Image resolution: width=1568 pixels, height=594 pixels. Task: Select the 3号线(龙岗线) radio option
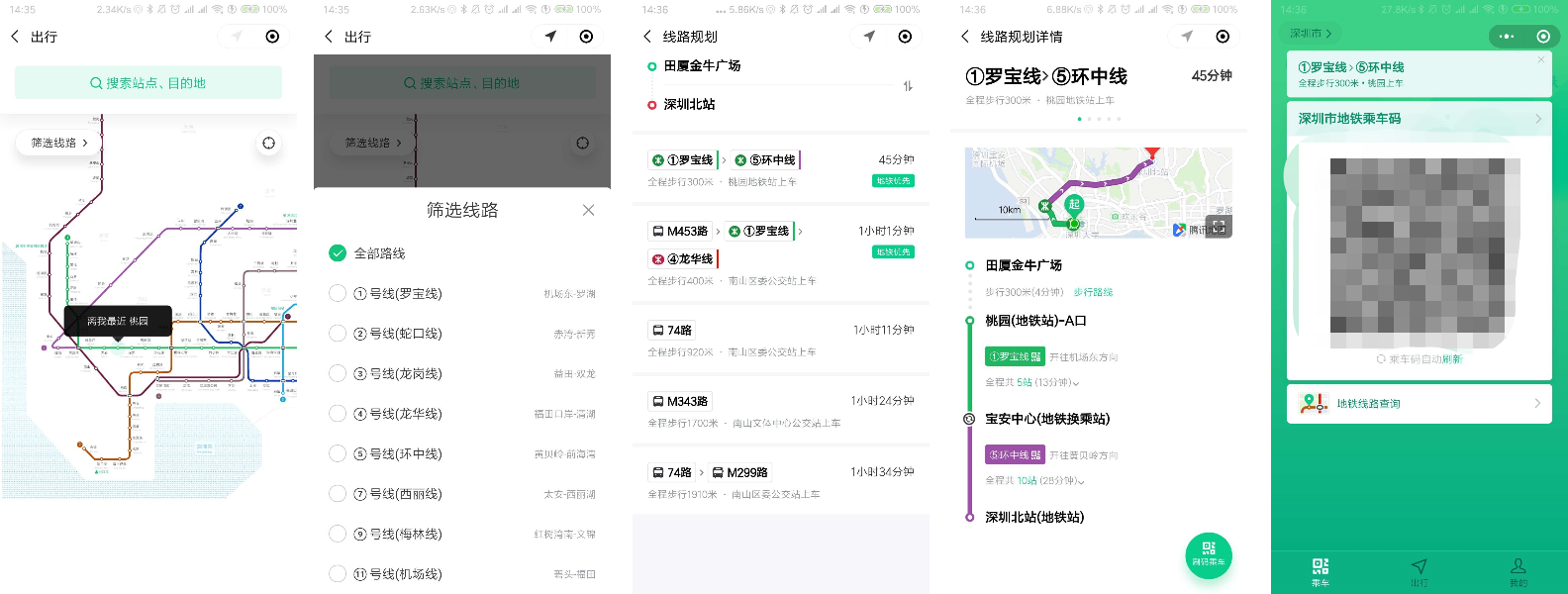(x=338, y=373)
